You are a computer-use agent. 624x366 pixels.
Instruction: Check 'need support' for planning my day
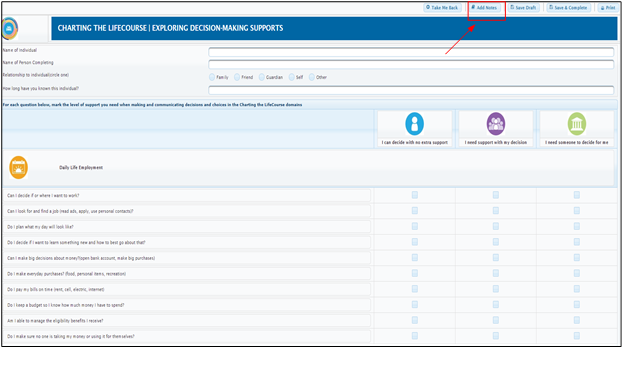tap(496, 226)
